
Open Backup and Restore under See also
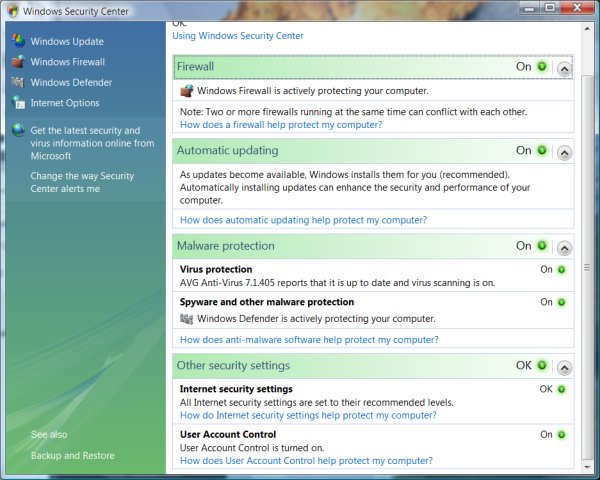point(72,456)
